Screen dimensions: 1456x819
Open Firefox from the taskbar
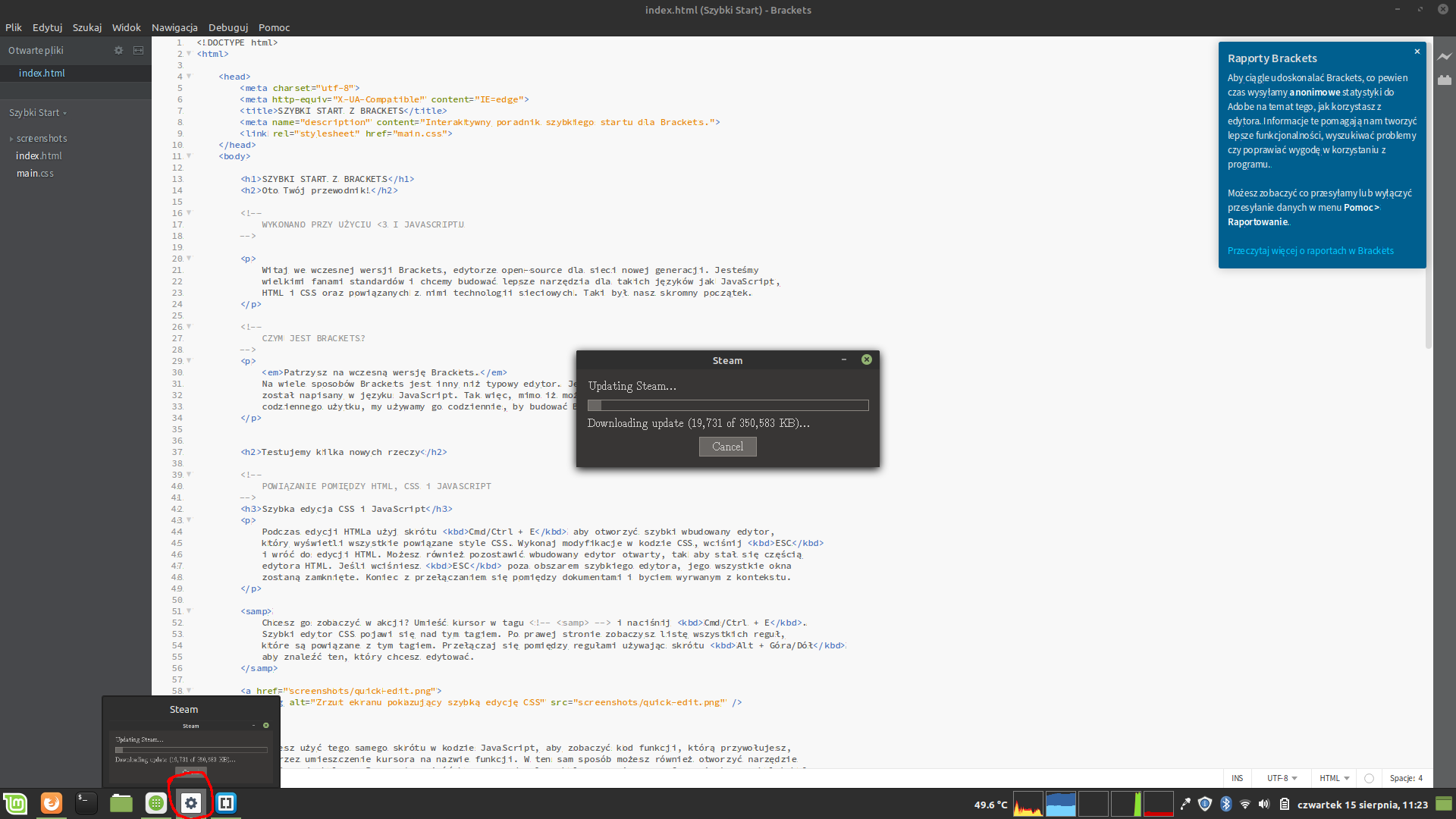point(51,803)
